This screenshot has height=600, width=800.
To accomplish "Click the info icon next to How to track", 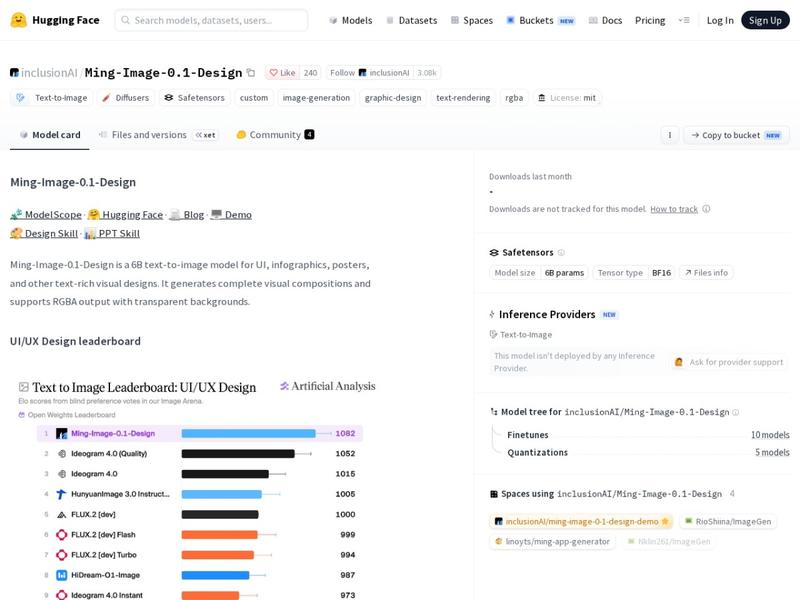I will point(706,209).
